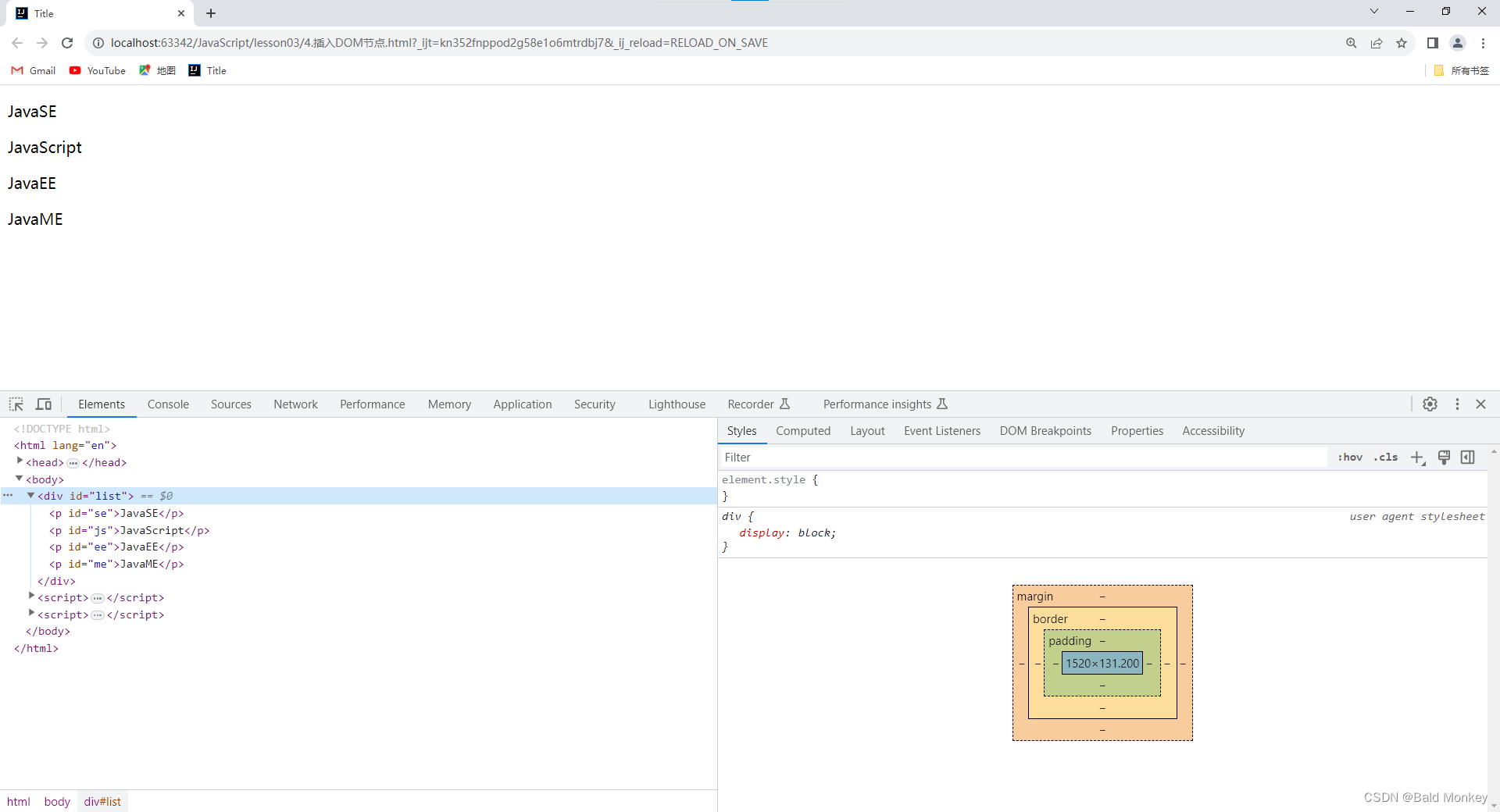Open the Properties tab
Viewport: 1500px width, 812px height.
(1137, 431)
